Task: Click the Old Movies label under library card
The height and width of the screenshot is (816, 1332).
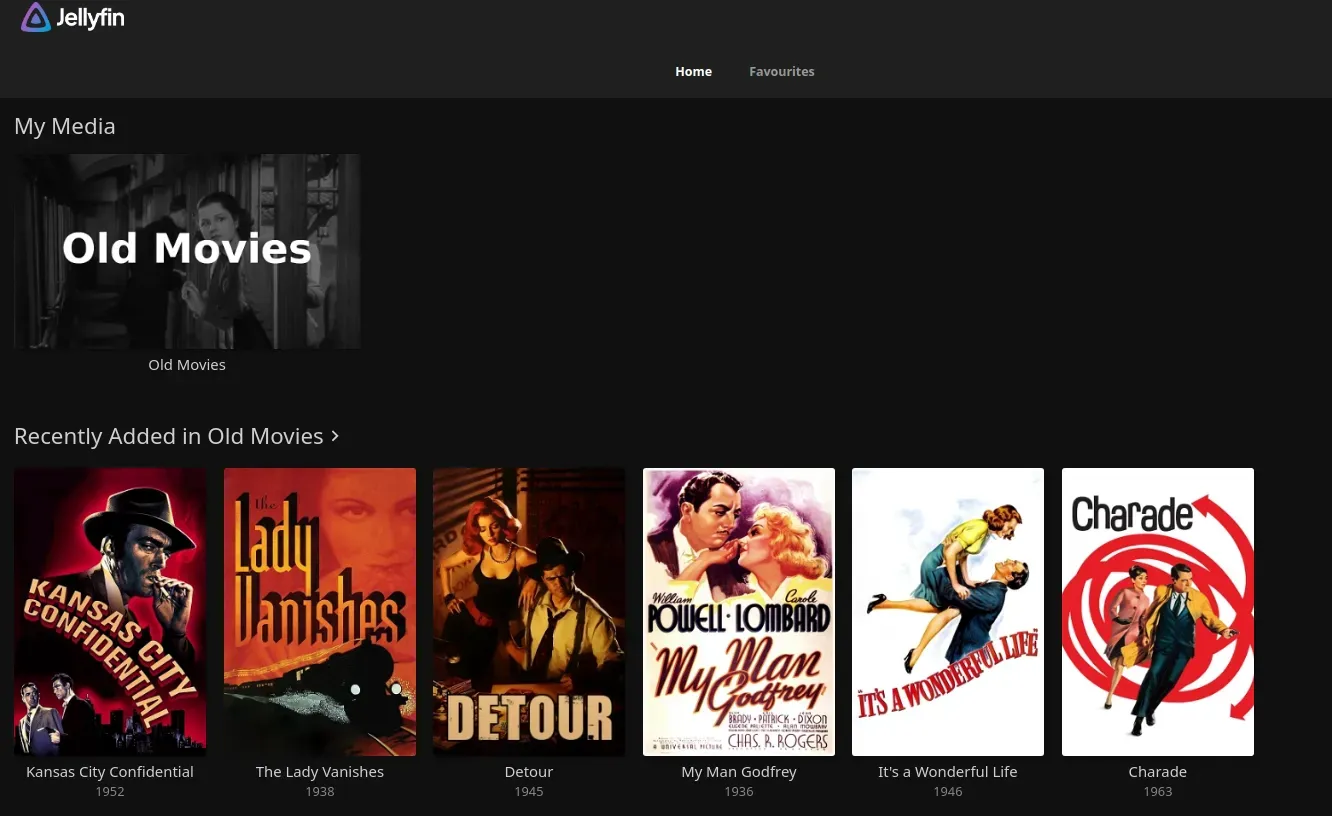Action: 187,365
